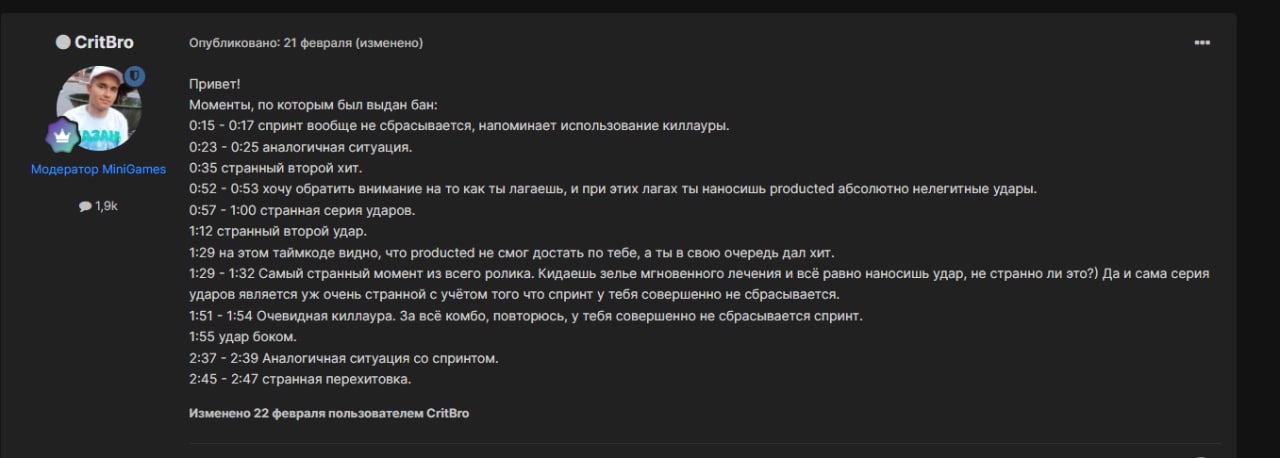Click the 0:35 странный второй хит line
This screenshot has width=1280, height=458.
tap(275, 168)
